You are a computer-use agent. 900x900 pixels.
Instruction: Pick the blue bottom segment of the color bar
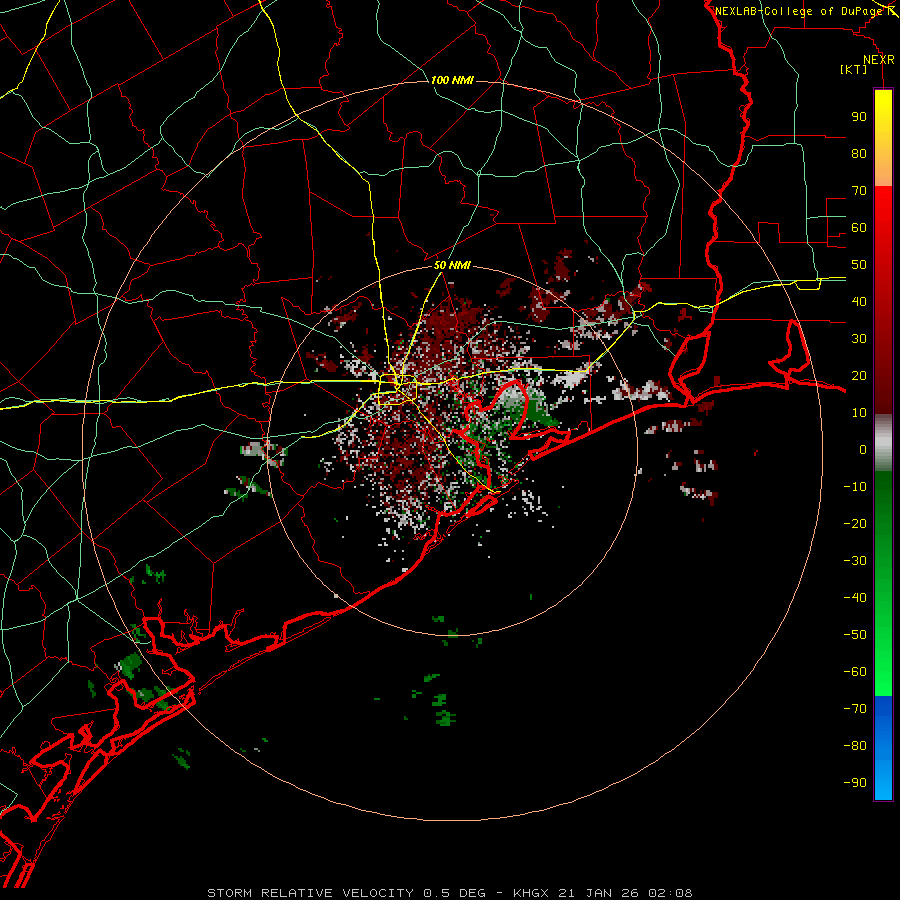(883, 748)
